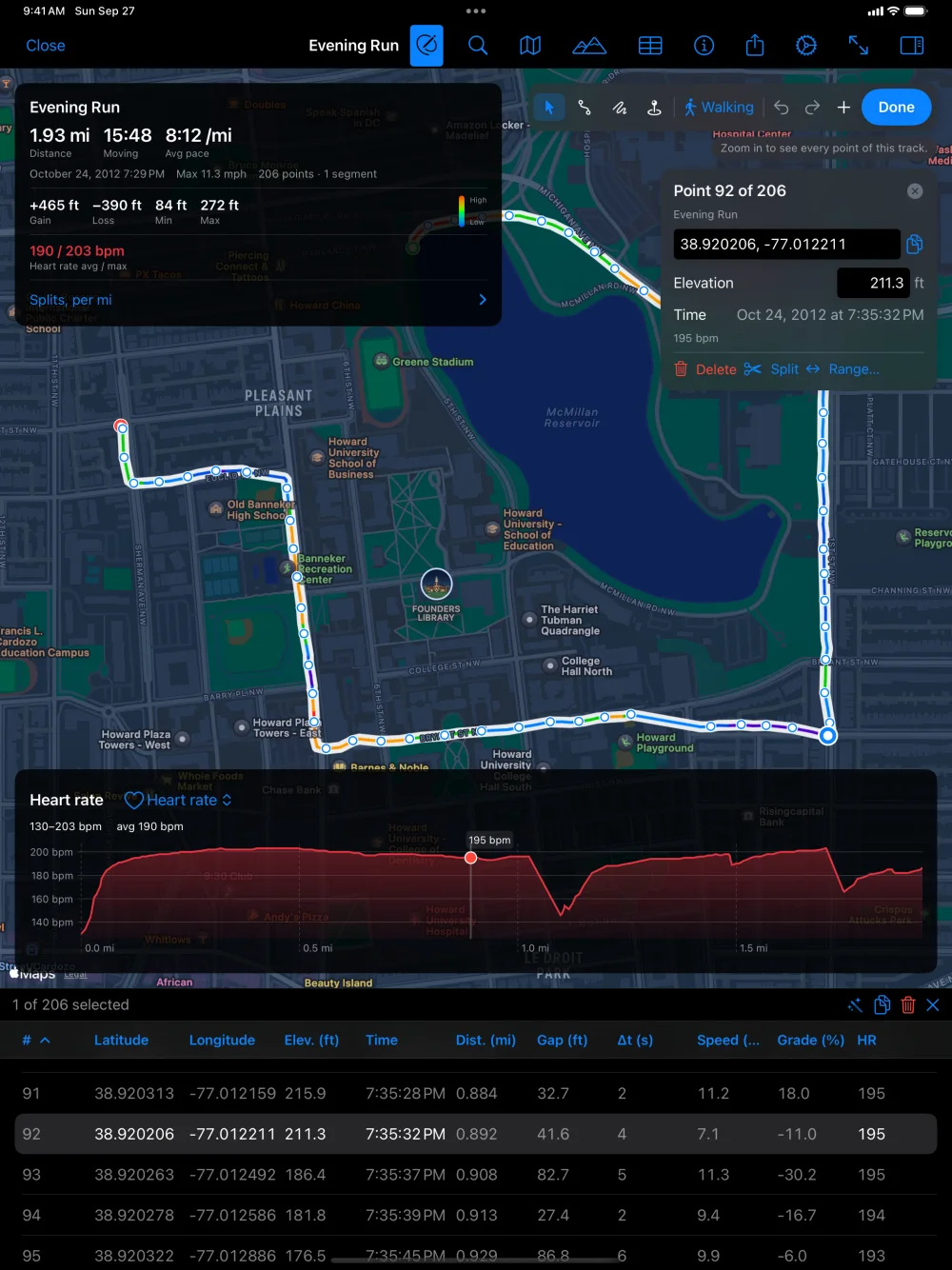This screenshot has width=952, height=1270.
Task: Tap the Founders Library map marker
Action: pos(436,584)
